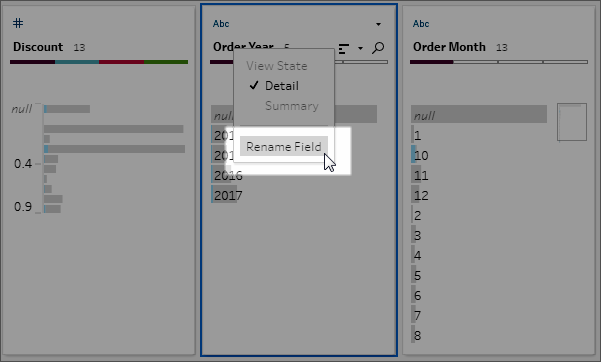This screenshot has width=601, height=362.
Task: Select the 2016 value in Order Year
Action: tap(228, 176)
